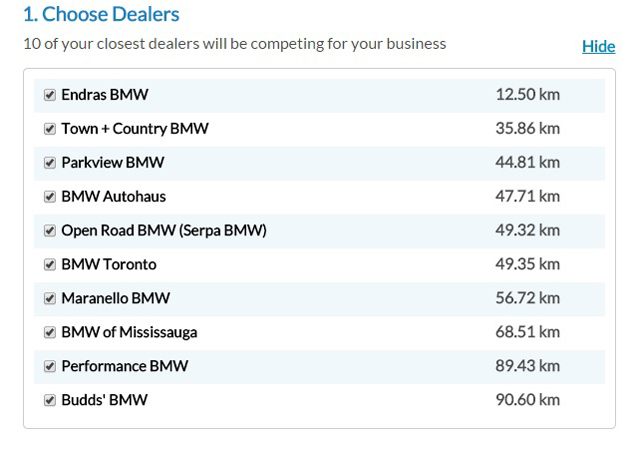
Task: Select the Performance BMW label
Action: click(124, 366)
